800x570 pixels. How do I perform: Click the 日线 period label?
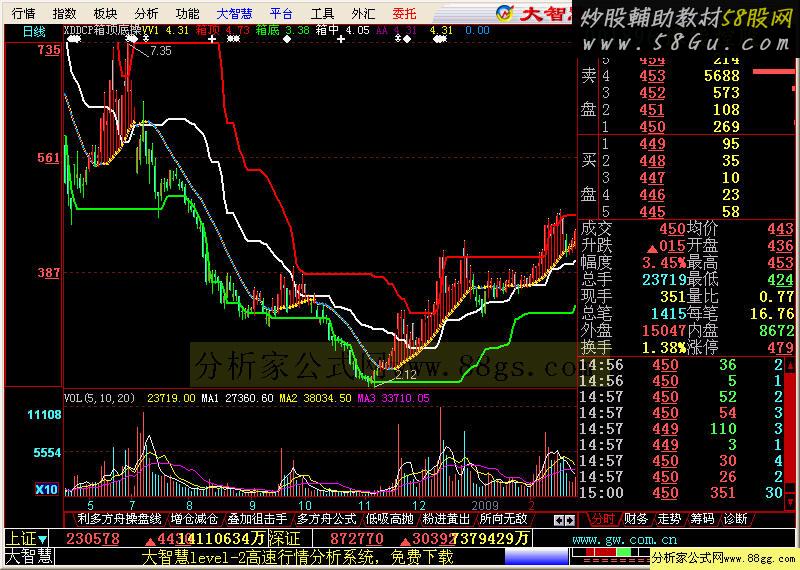pos(34,32)
